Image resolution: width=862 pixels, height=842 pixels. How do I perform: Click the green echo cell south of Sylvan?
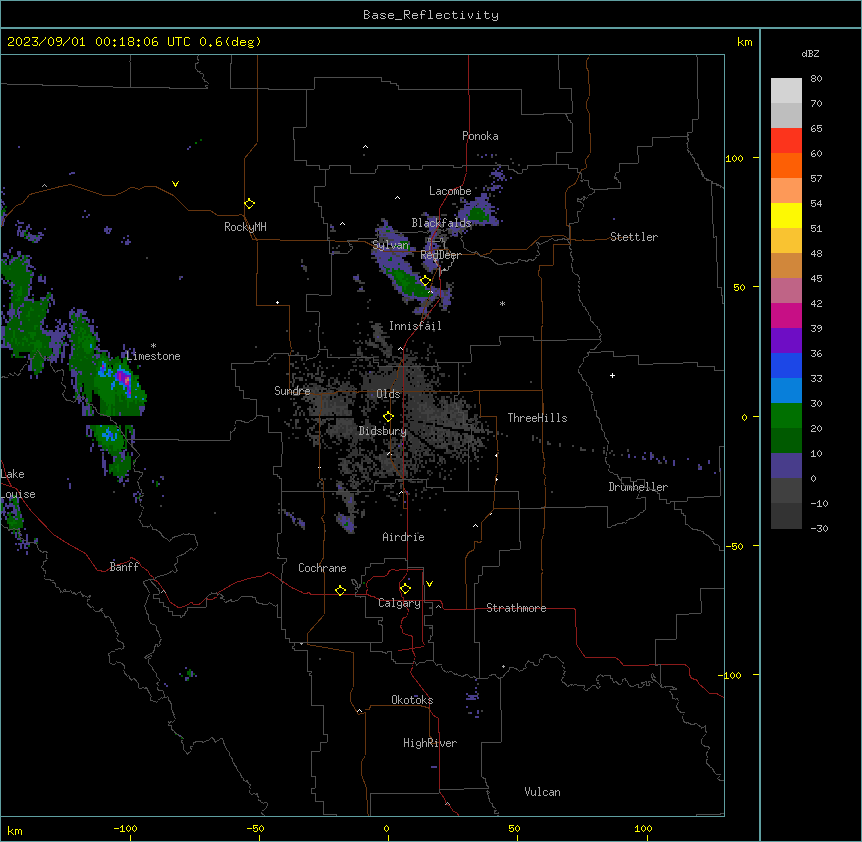[x=408, y=282]
